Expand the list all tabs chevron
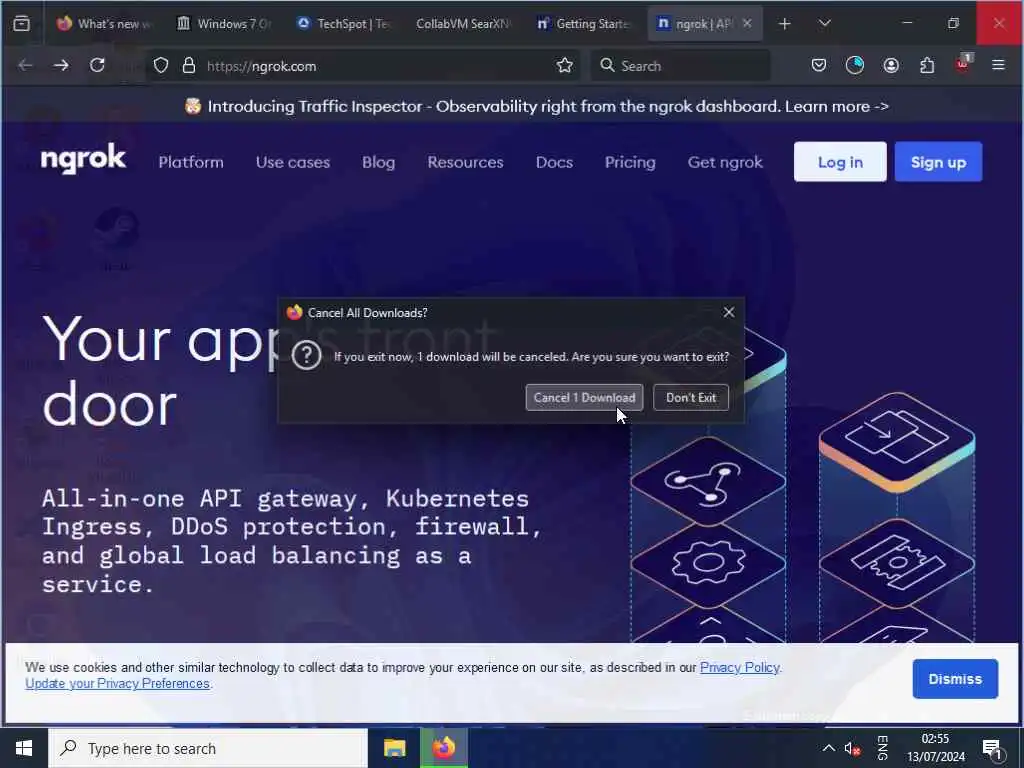Screen dimensions: 1024x768 click(x=825, y=24)
